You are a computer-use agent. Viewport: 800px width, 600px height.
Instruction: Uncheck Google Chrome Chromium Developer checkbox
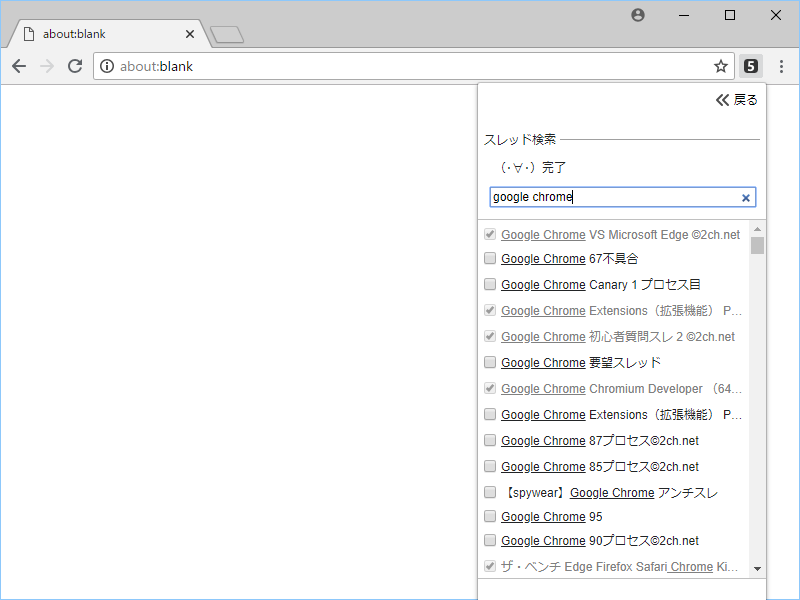pyautogui.click(x=490, y=388)
